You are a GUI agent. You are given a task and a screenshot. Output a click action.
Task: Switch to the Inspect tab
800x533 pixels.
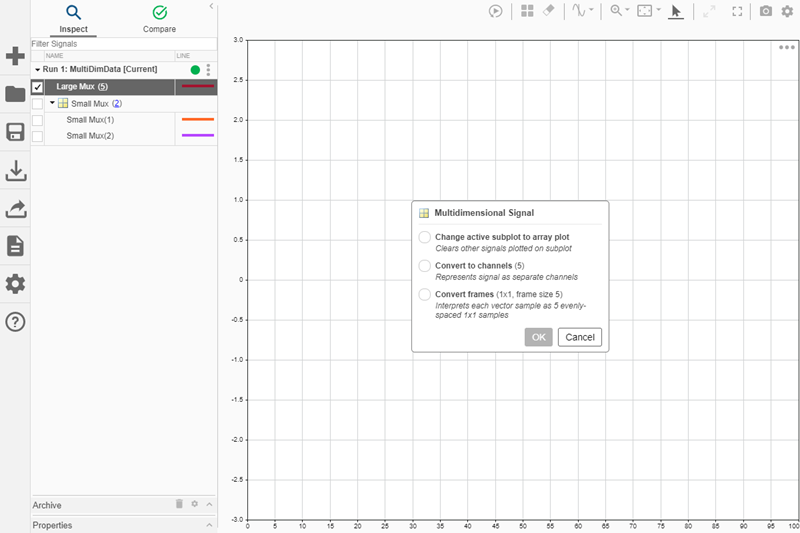tap(73, 19)
